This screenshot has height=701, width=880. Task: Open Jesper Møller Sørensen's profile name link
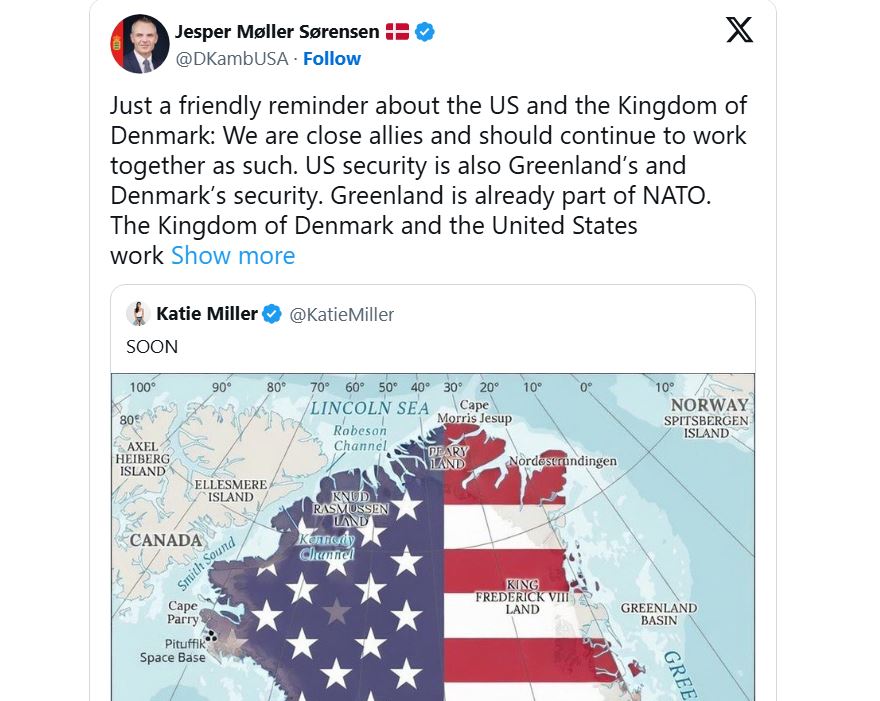277,32
